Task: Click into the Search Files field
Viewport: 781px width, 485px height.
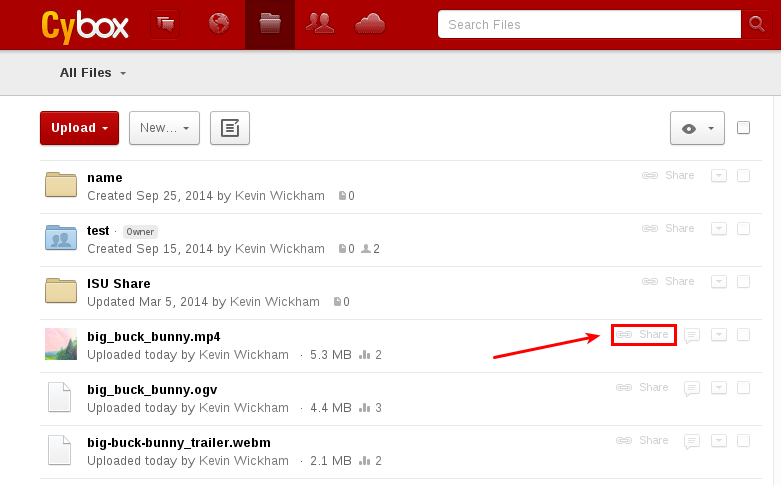Action: (x=589, y=24)
